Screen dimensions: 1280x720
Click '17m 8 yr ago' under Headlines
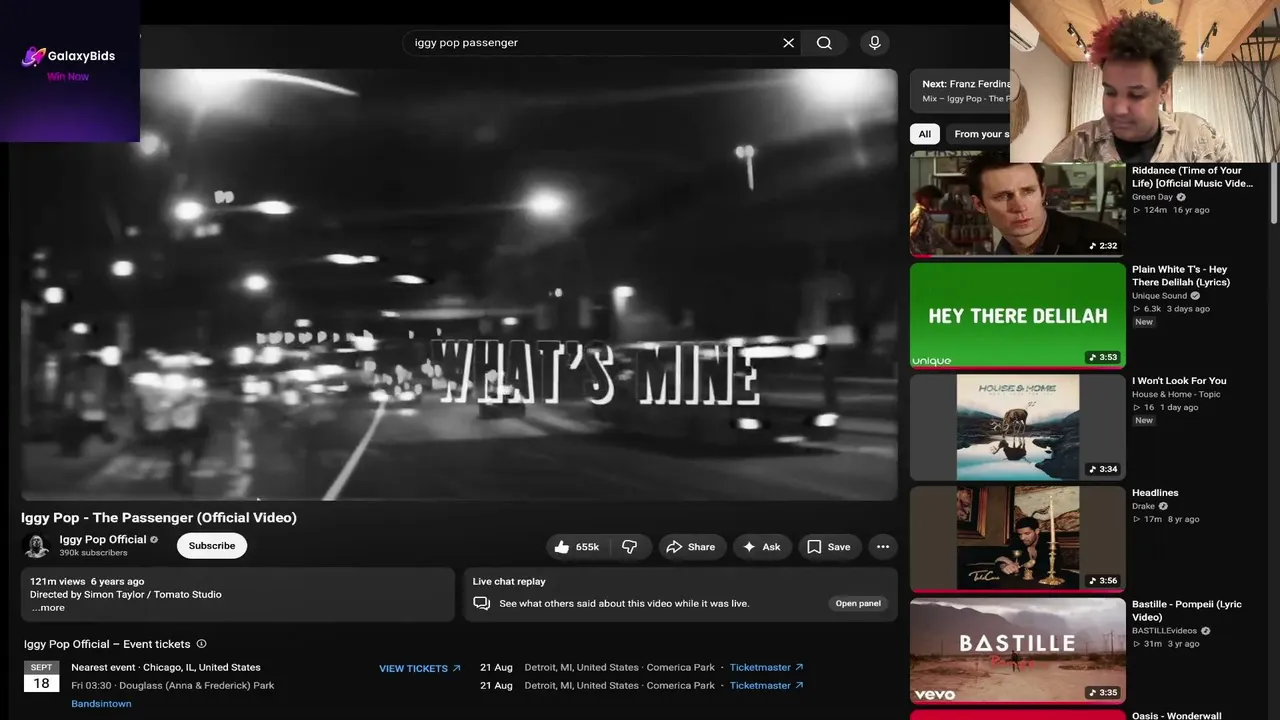pos(1166,519)
